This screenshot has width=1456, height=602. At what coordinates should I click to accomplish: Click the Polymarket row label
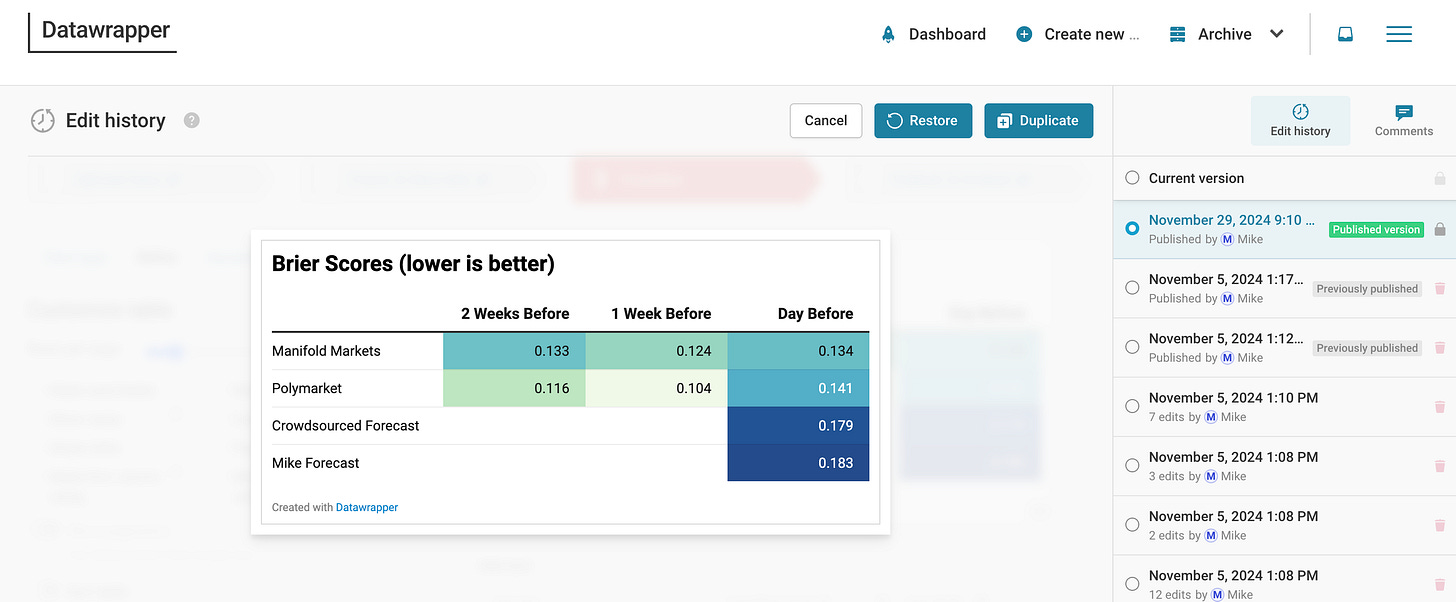pos(307,388)
